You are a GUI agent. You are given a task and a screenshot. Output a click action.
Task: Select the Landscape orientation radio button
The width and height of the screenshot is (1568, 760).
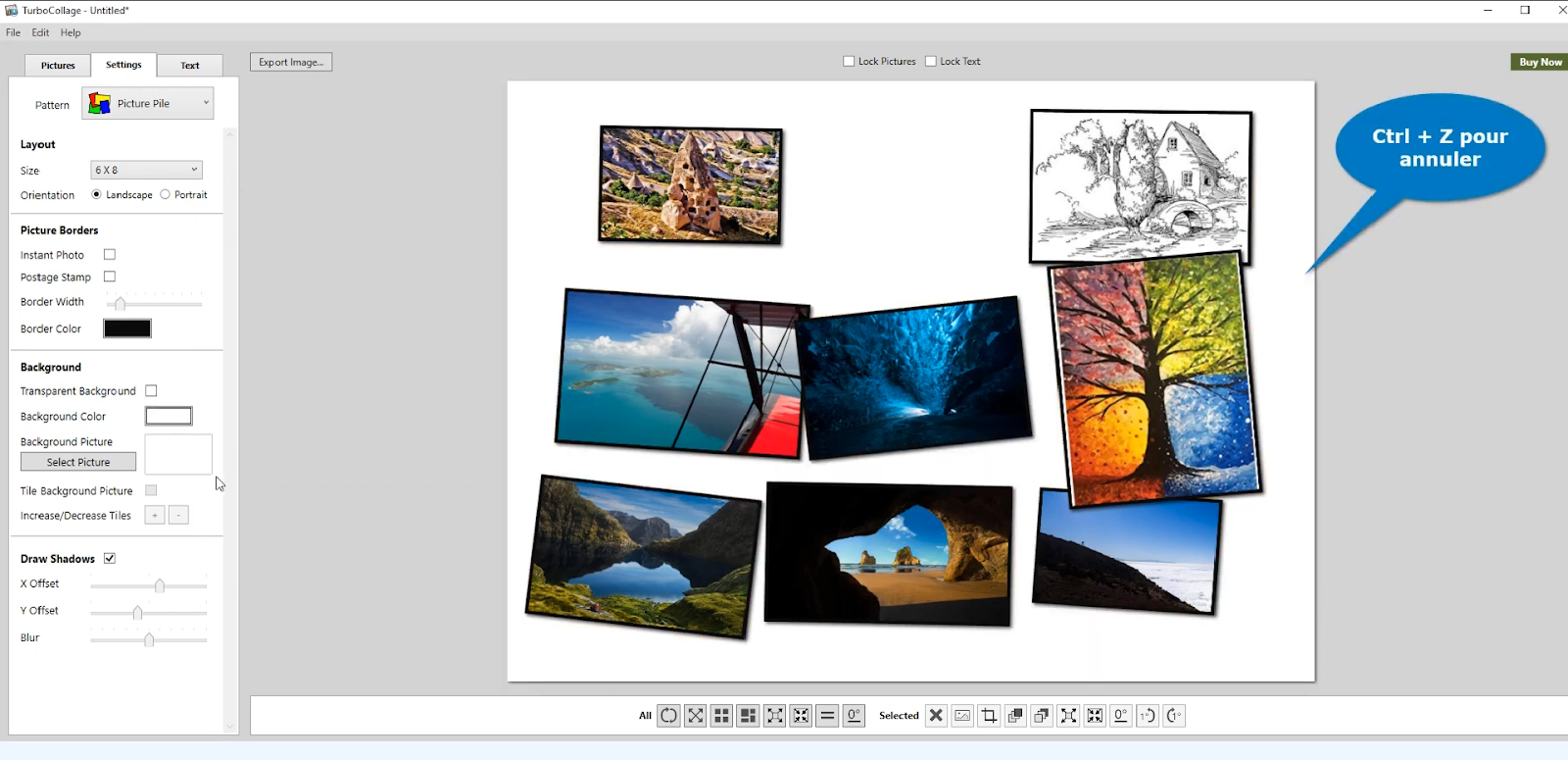point(96,195)
